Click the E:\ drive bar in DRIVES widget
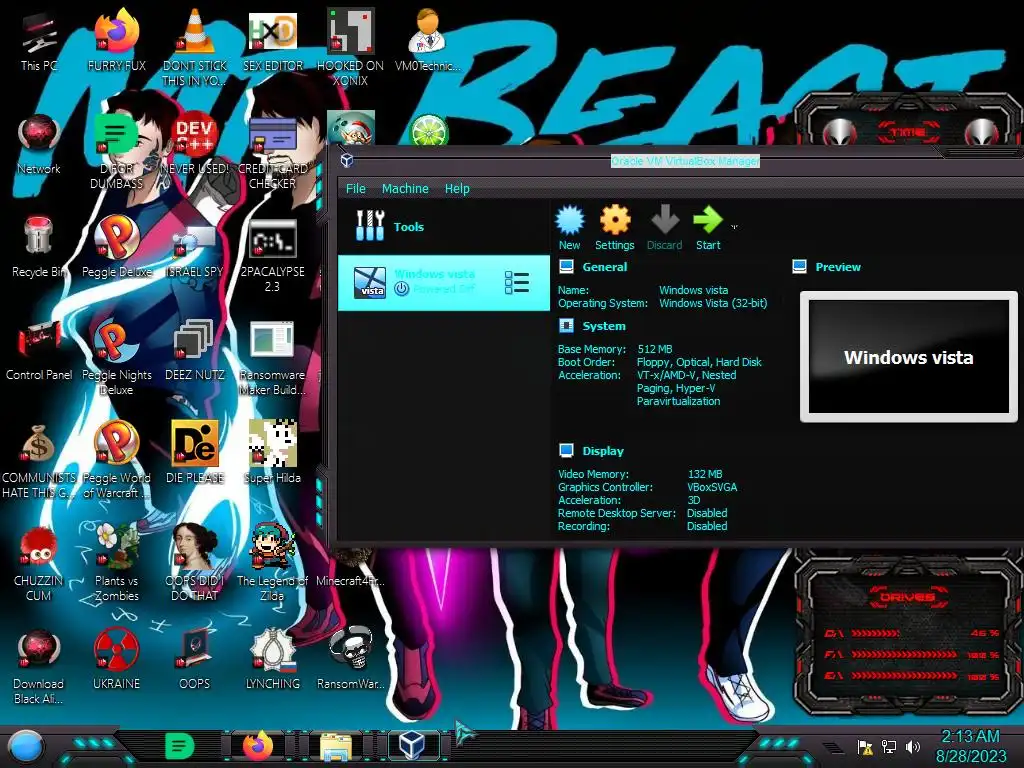Viewport: 1024px width, 768px height. pos(911,676)
